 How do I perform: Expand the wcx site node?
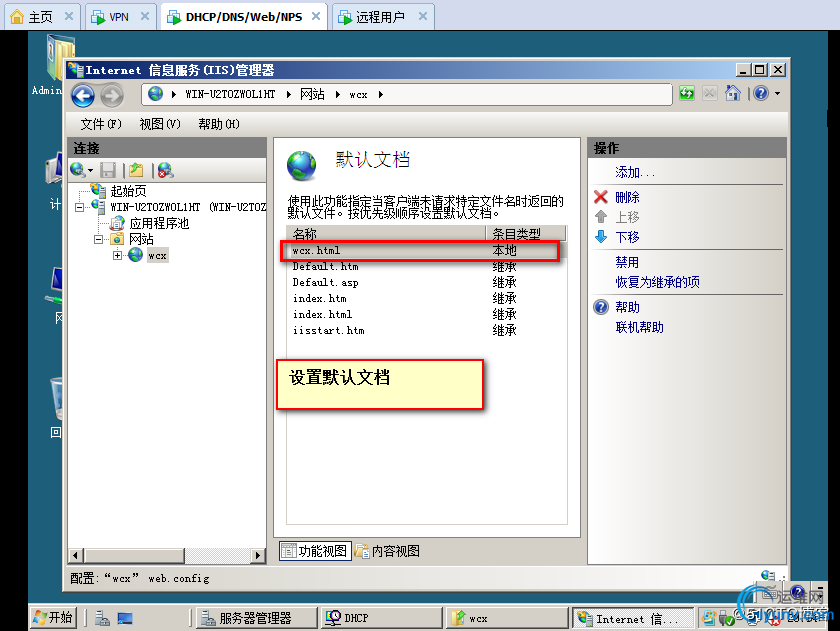tap(117, 256)
